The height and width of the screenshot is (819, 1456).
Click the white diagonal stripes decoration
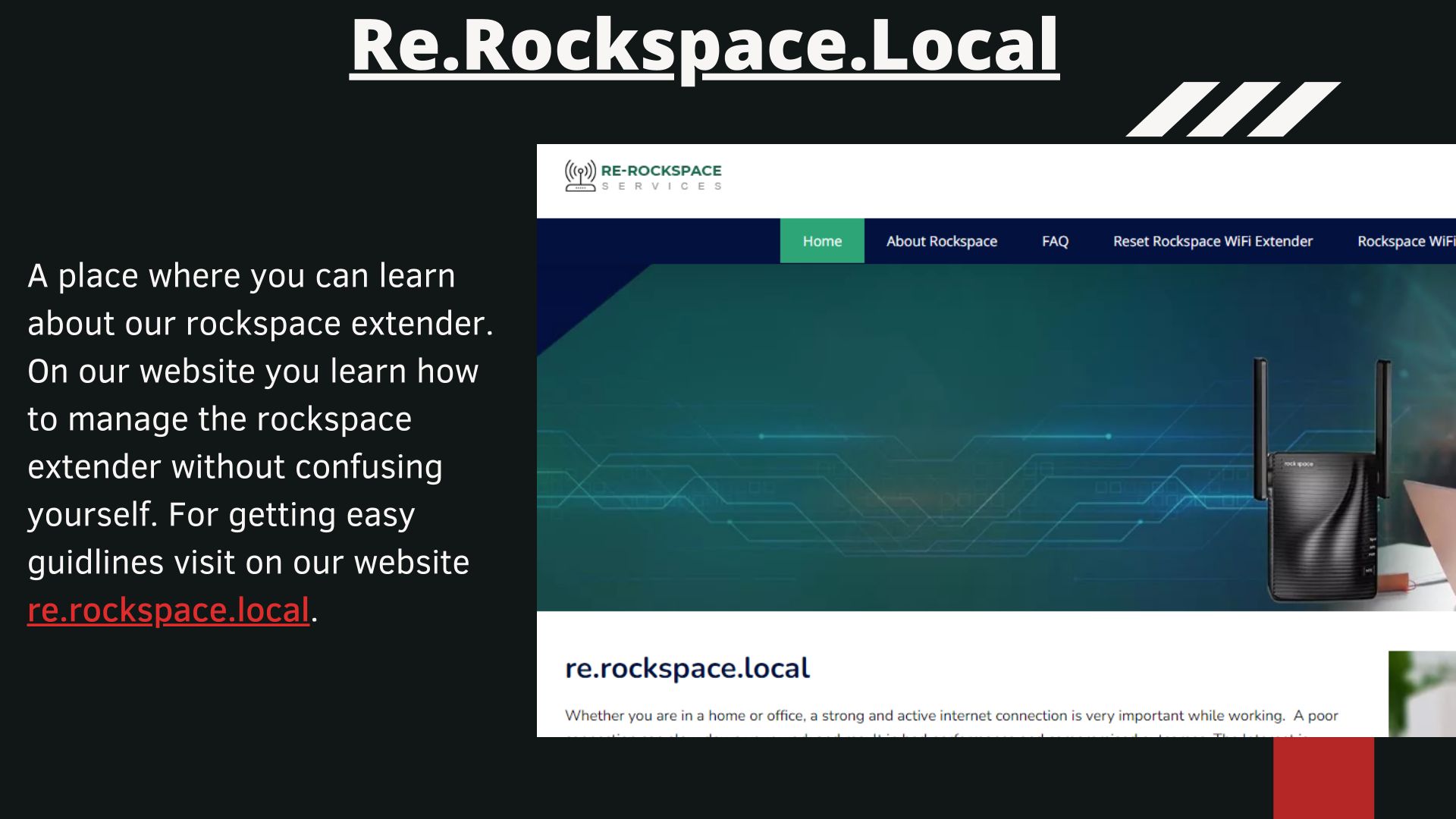[1233, 109]
